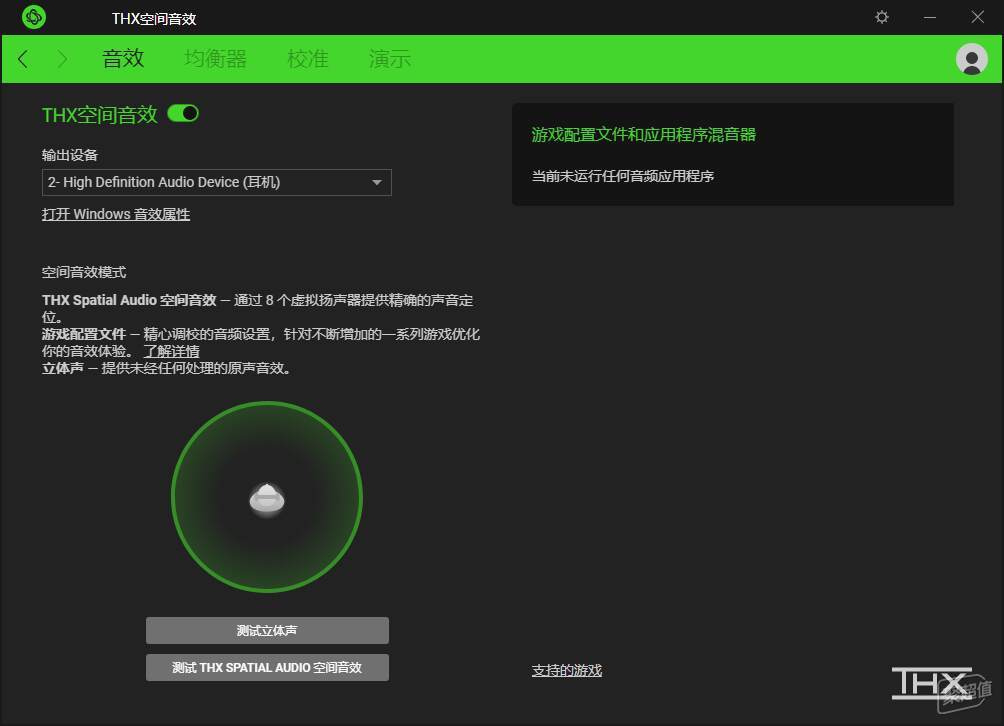The height and width of the screenshot is (726, 1004).
Task: Open the 支持的游戏 link
Action: pos(567,670)
